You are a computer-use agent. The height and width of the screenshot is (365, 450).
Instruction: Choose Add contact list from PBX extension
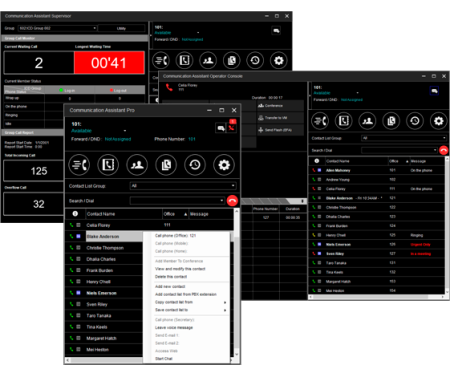tap(186, 294)
